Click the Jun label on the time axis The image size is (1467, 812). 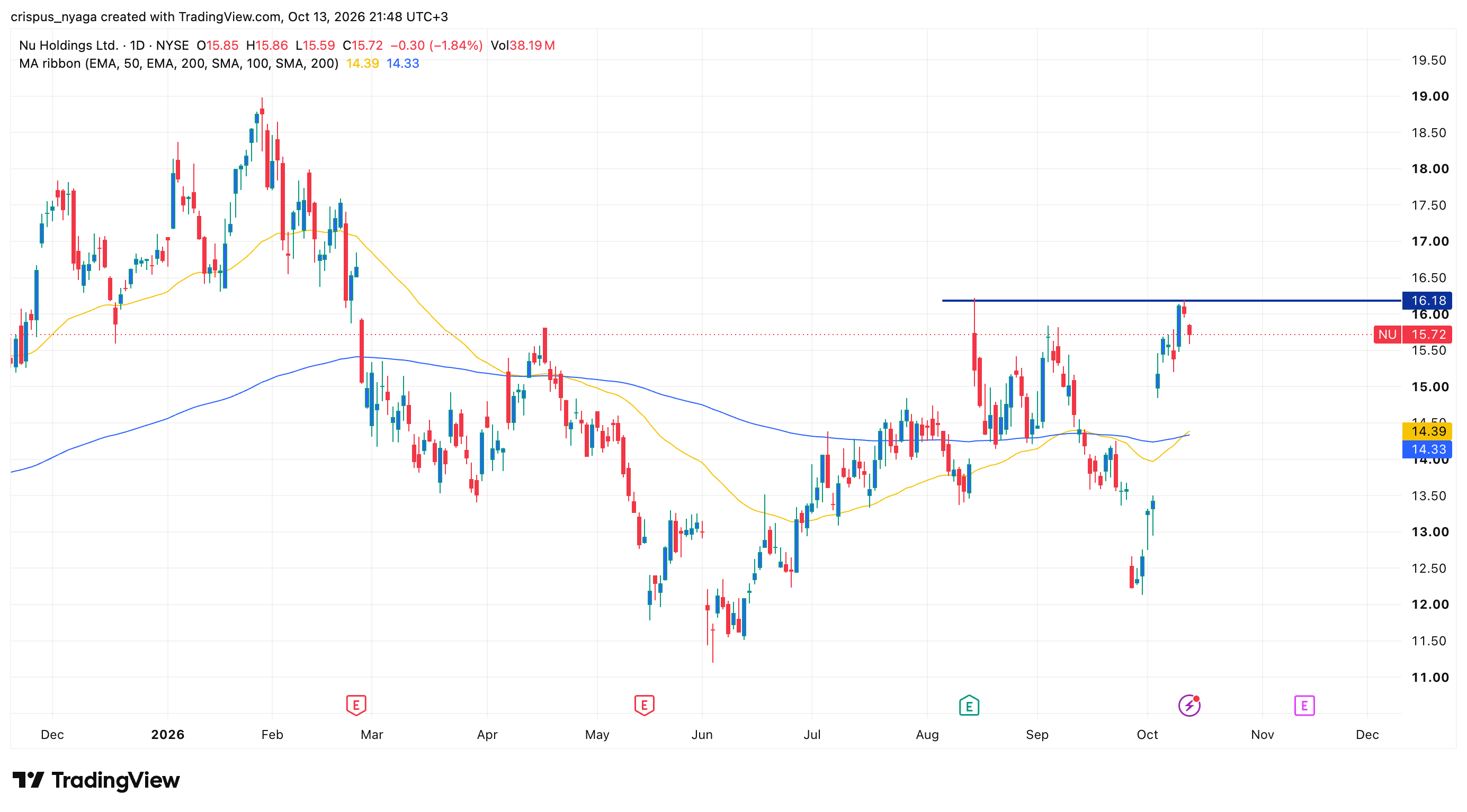[x=702, y=734]
